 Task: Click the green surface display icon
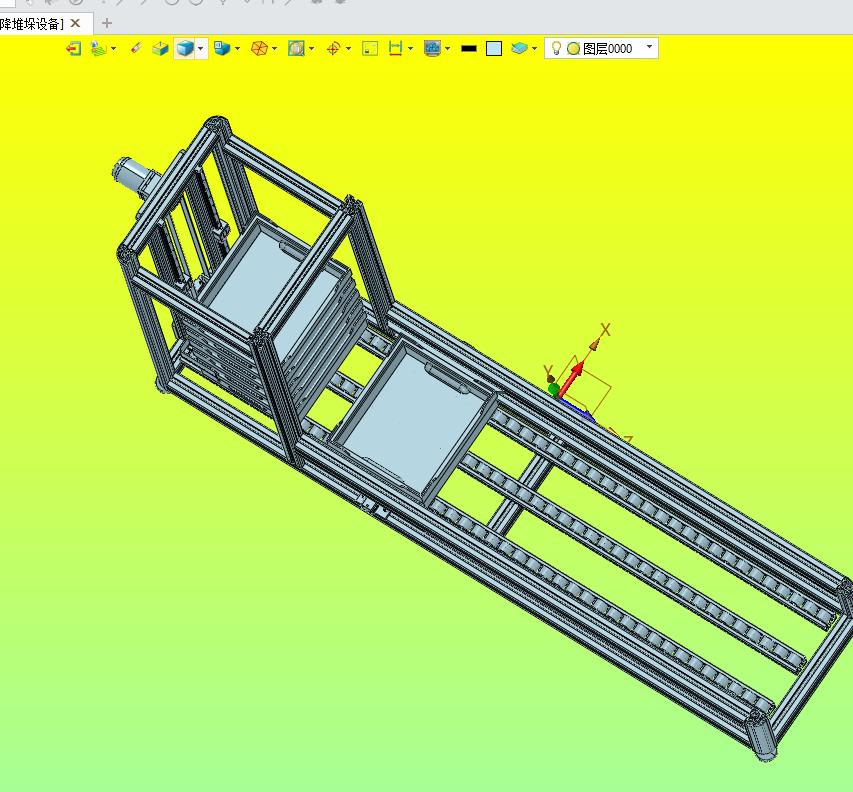98,48
